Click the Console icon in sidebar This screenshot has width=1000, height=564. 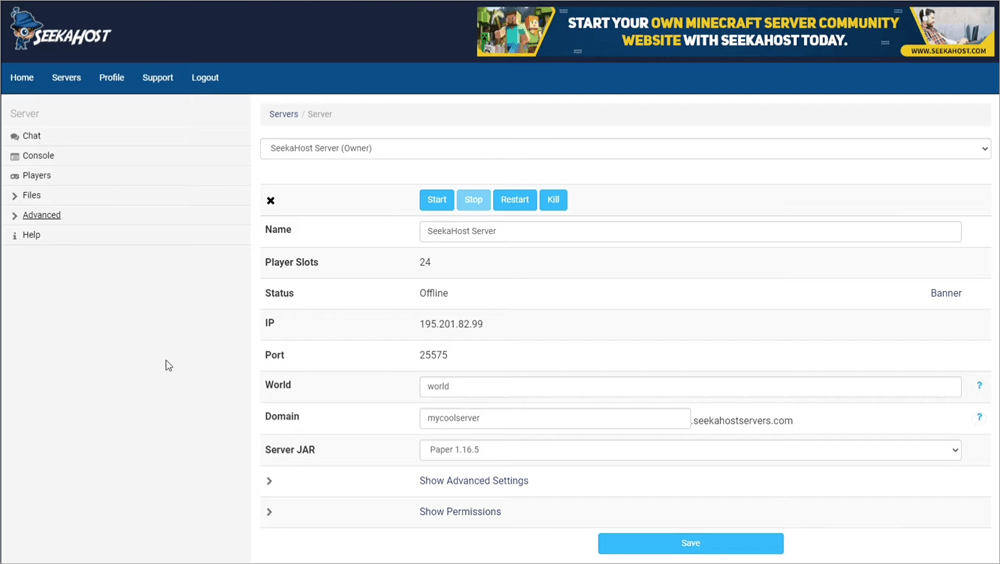click(x=15, y=157)
